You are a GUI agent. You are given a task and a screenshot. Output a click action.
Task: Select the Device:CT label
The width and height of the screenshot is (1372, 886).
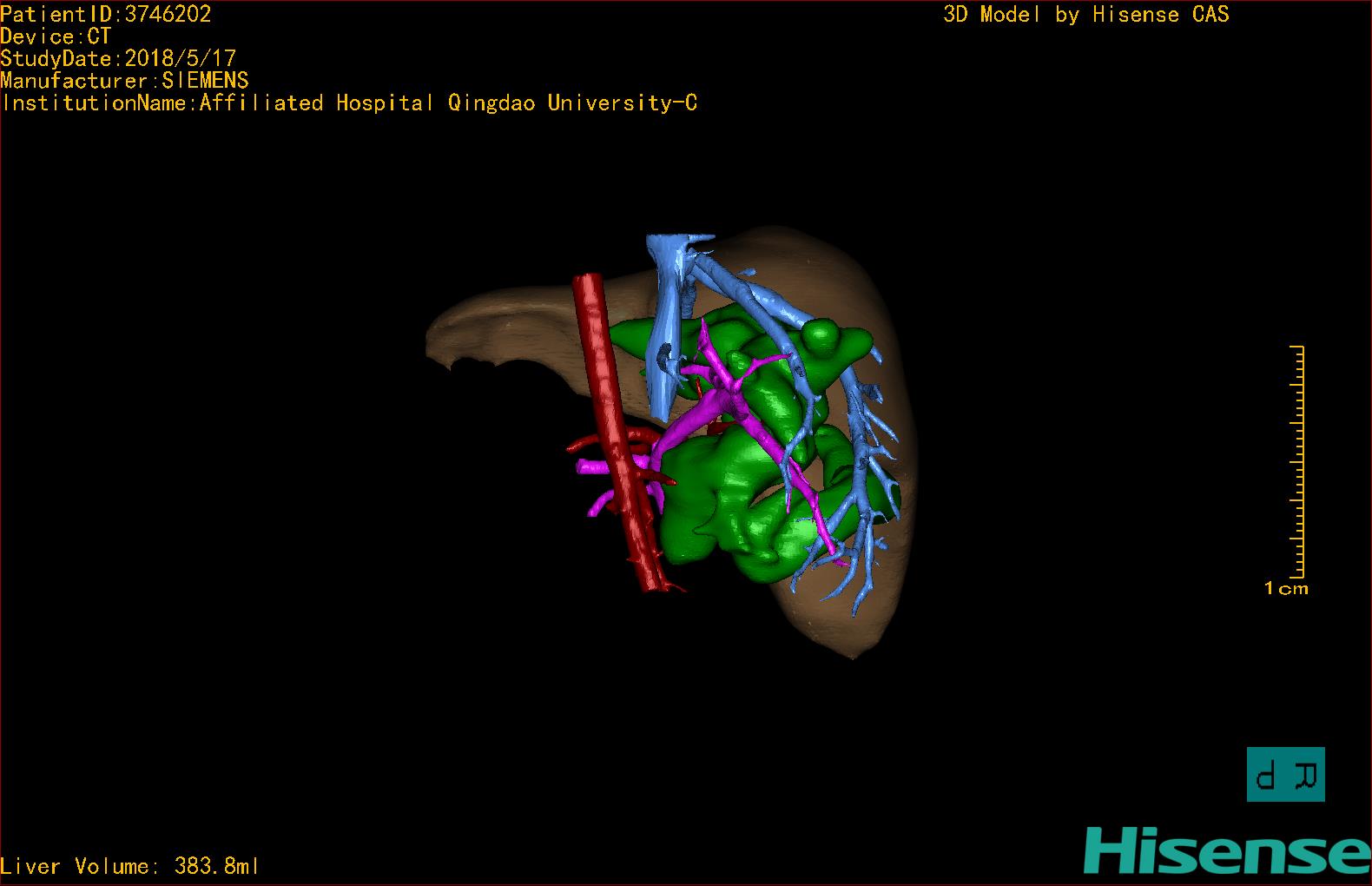click(x=56, y=36)
